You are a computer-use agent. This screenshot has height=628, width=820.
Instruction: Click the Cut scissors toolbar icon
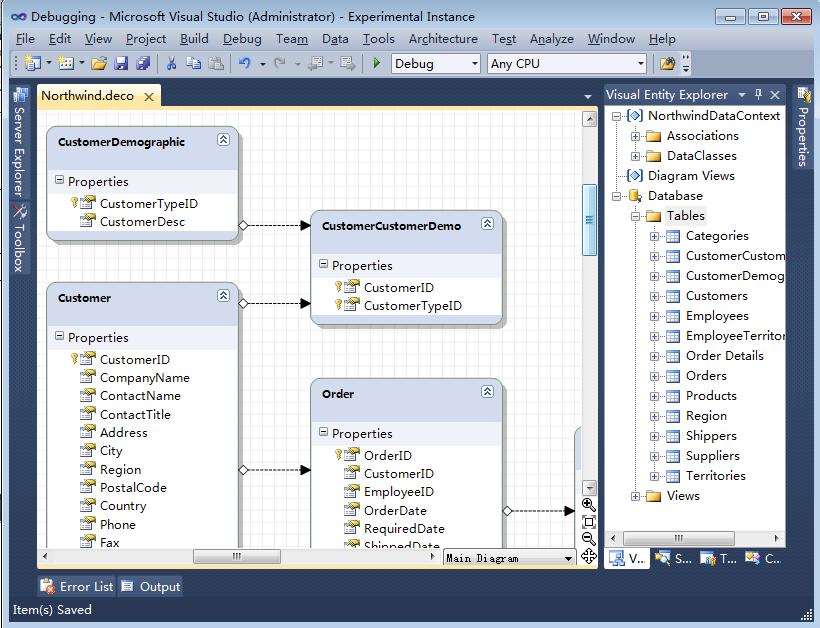click(x=171, y=63)
